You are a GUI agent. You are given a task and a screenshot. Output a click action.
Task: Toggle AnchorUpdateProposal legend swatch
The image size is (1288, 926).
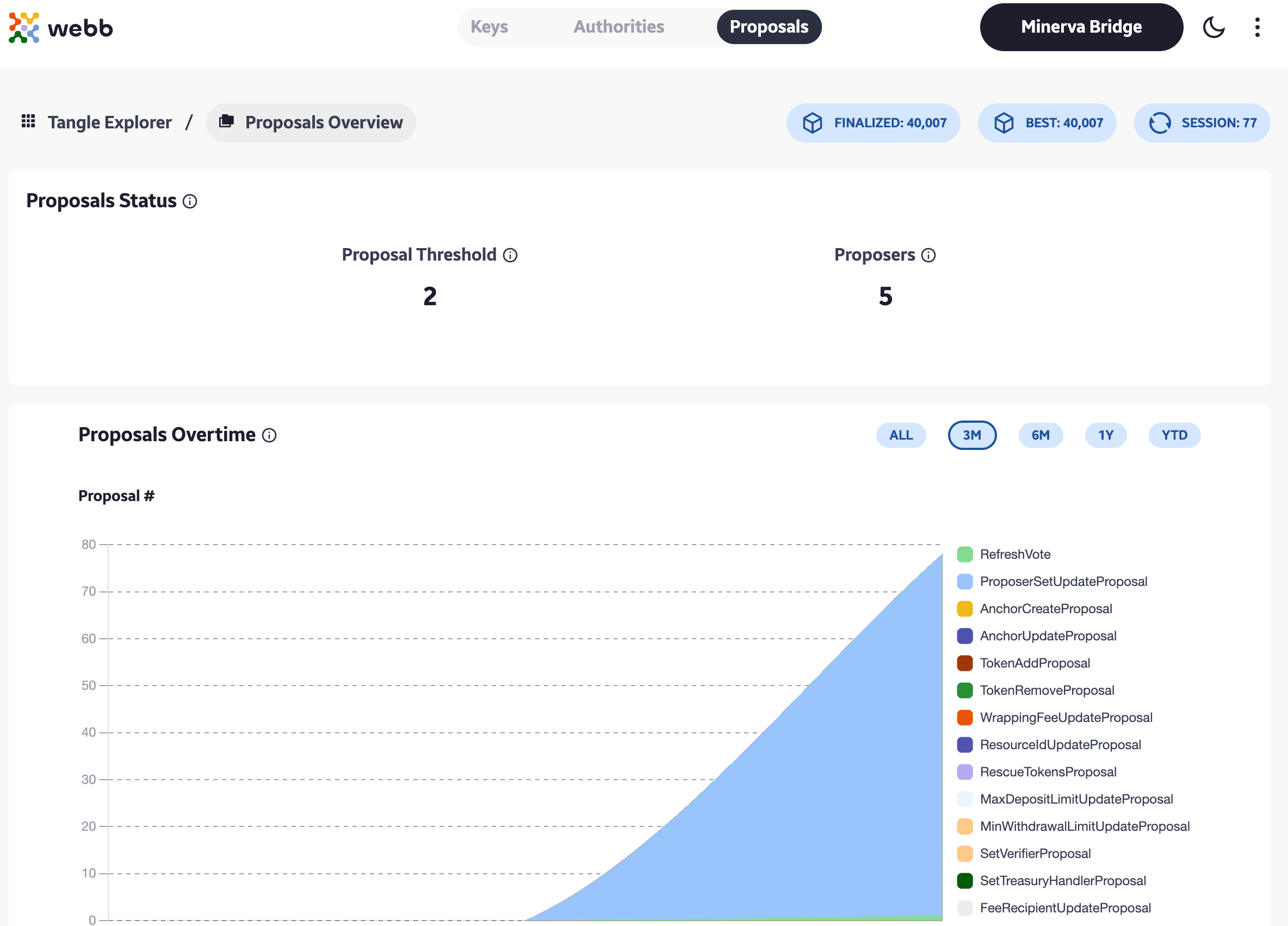[x=964, y=635]
